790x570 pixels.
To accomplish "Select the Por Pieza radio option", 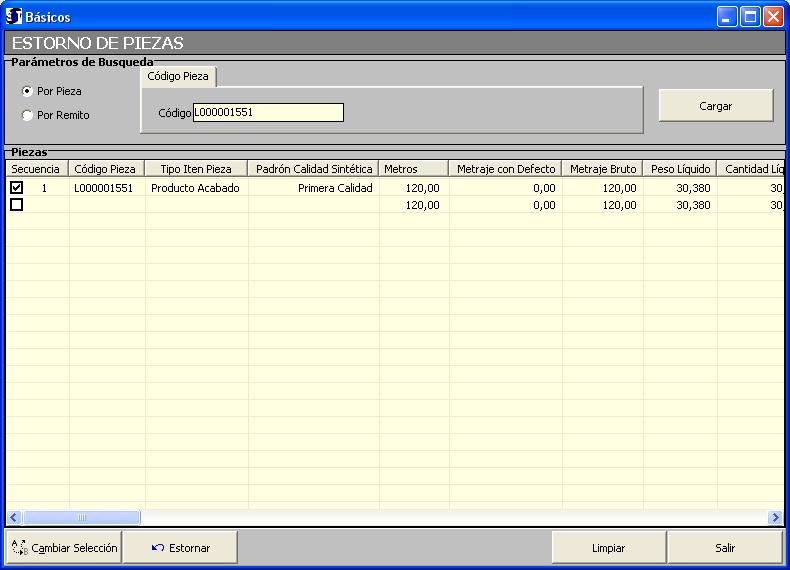I will tap(28, 91).
